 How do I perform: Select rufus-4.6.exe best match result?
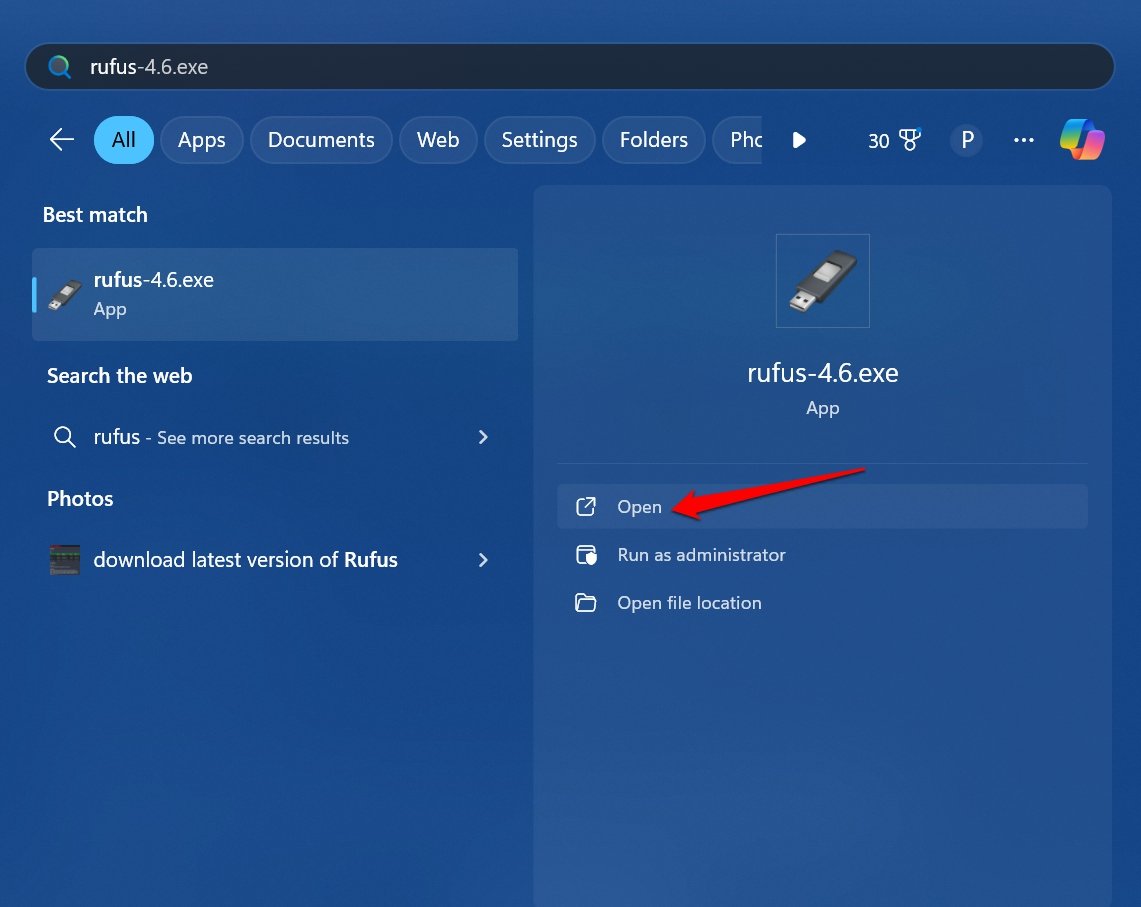(x=275, y=294)
